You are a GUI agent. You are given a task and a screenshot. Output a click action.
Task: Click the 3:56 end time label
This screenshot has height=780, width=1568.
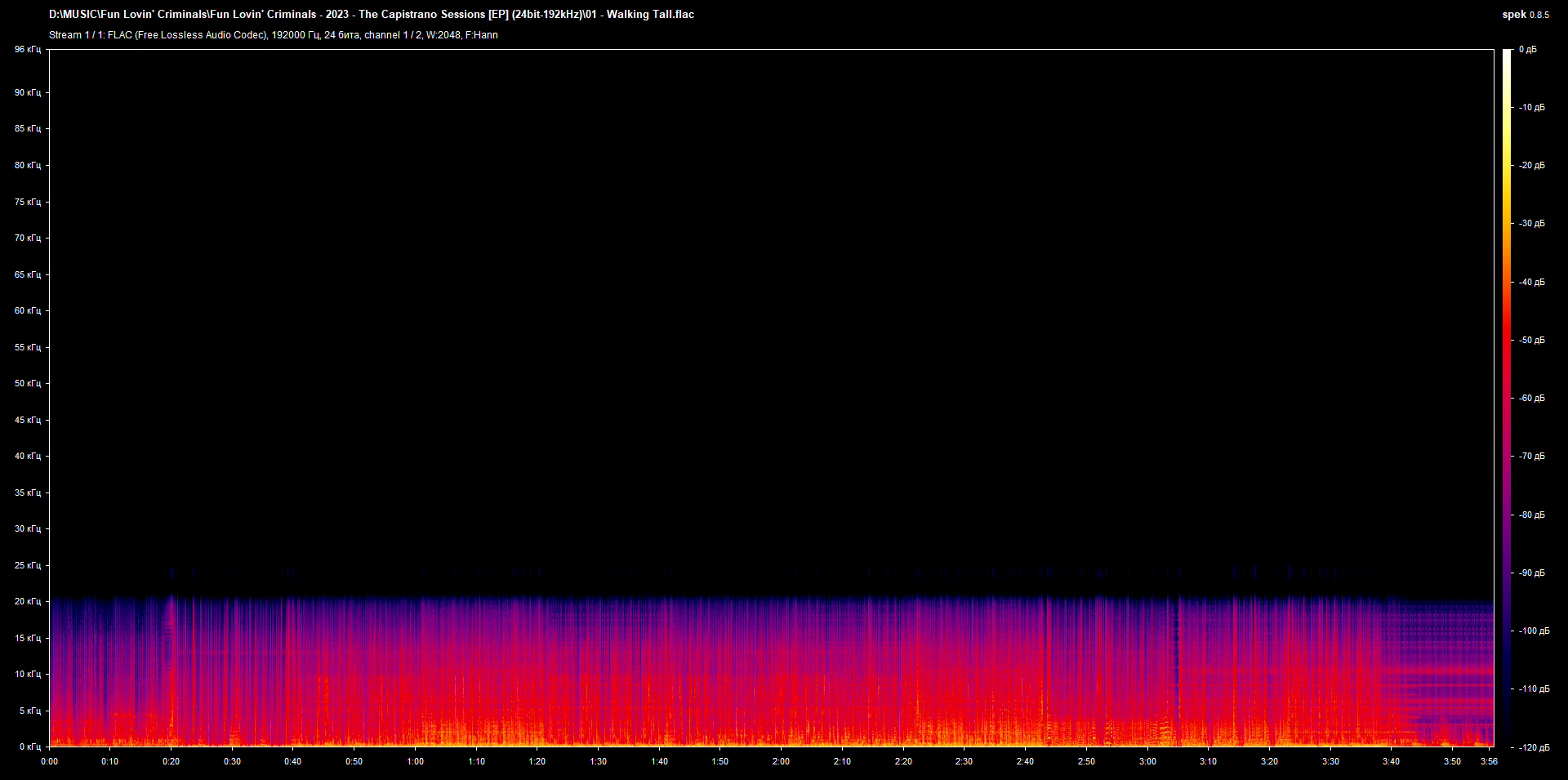pyautogui.click(x=1489, y=761)
